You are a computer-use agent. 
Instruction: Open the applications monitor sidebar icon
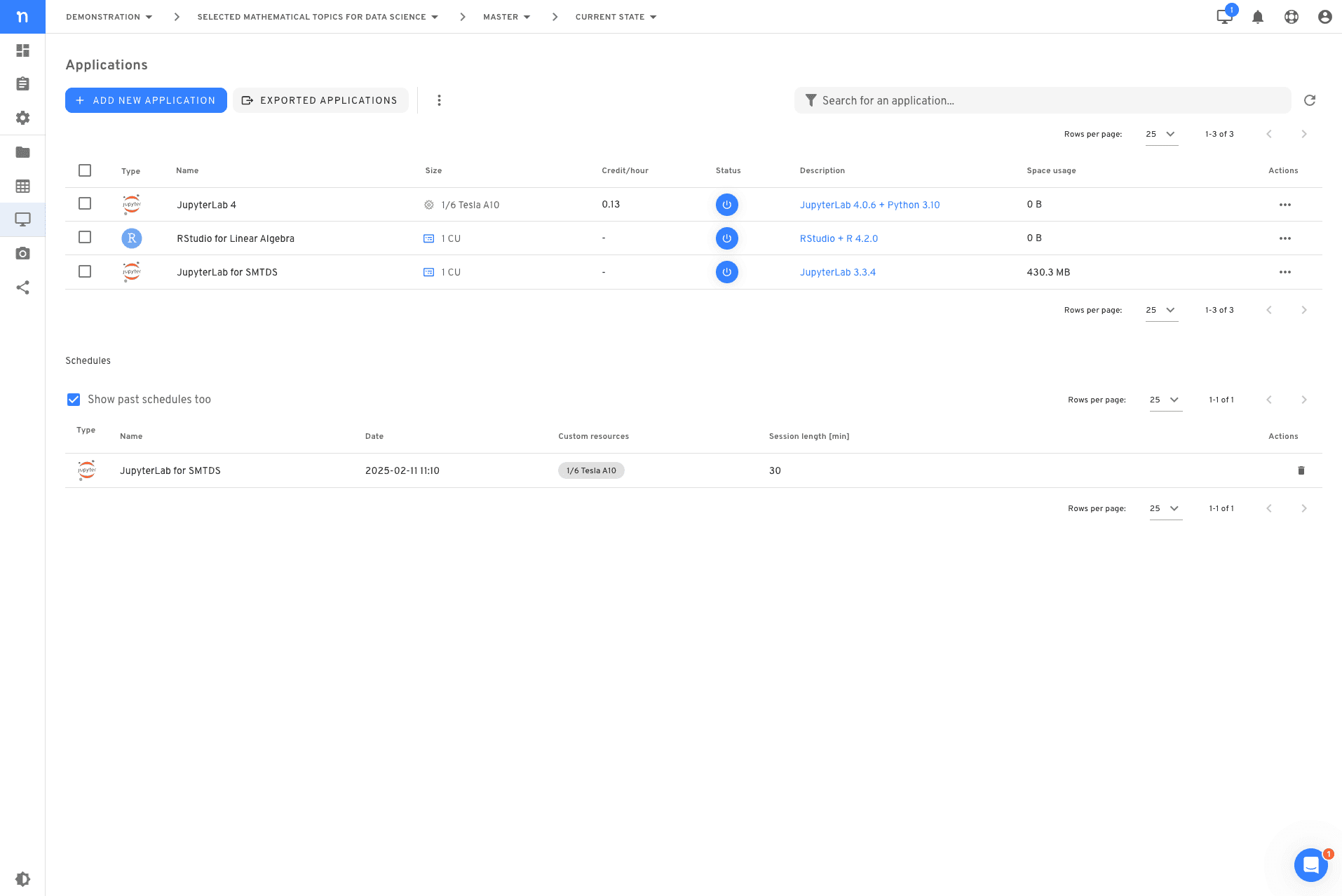pyautogui.click(x=22, y=219)
